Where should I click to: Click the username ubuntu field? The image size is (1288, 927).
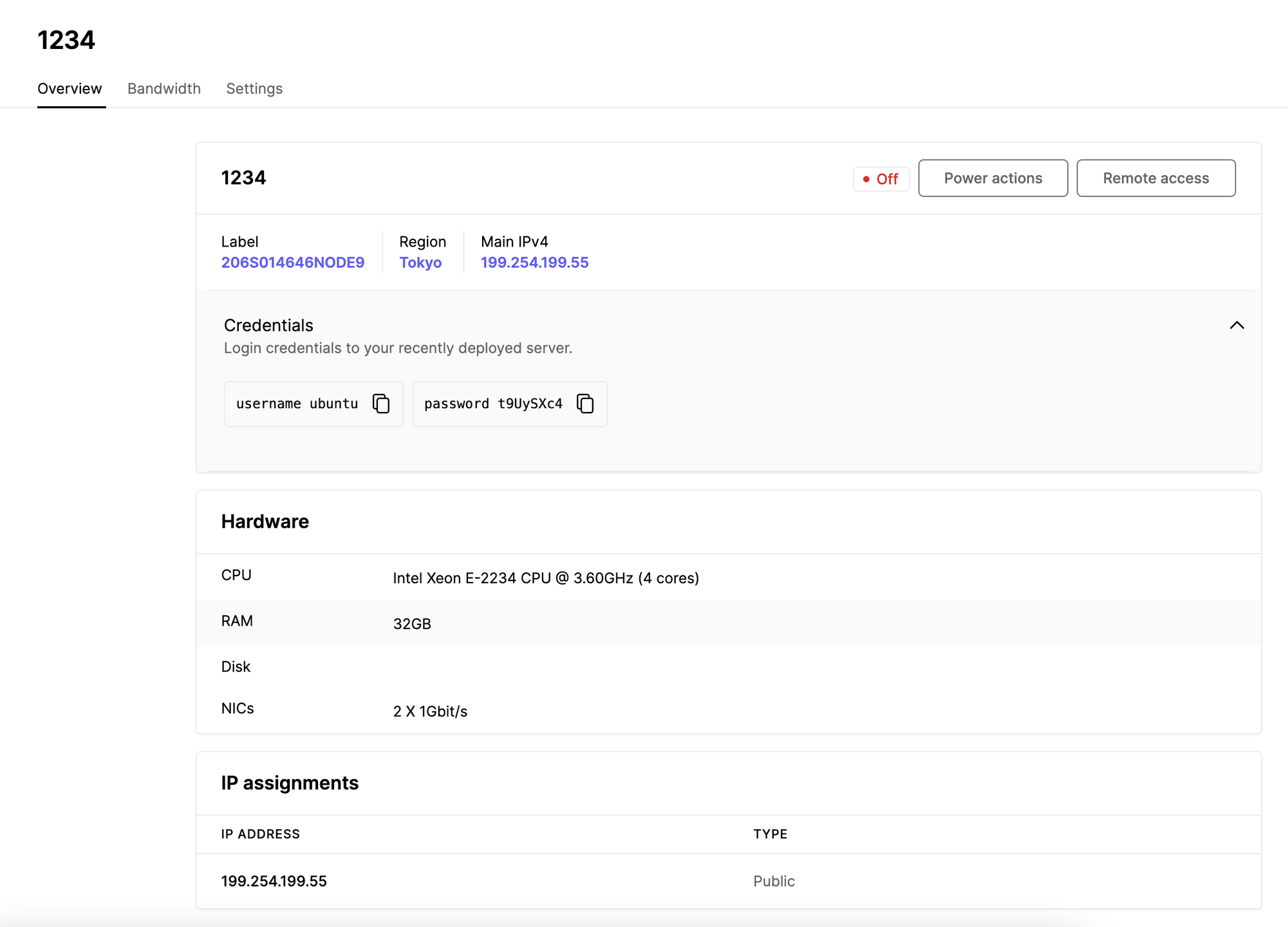coord(297,404)
